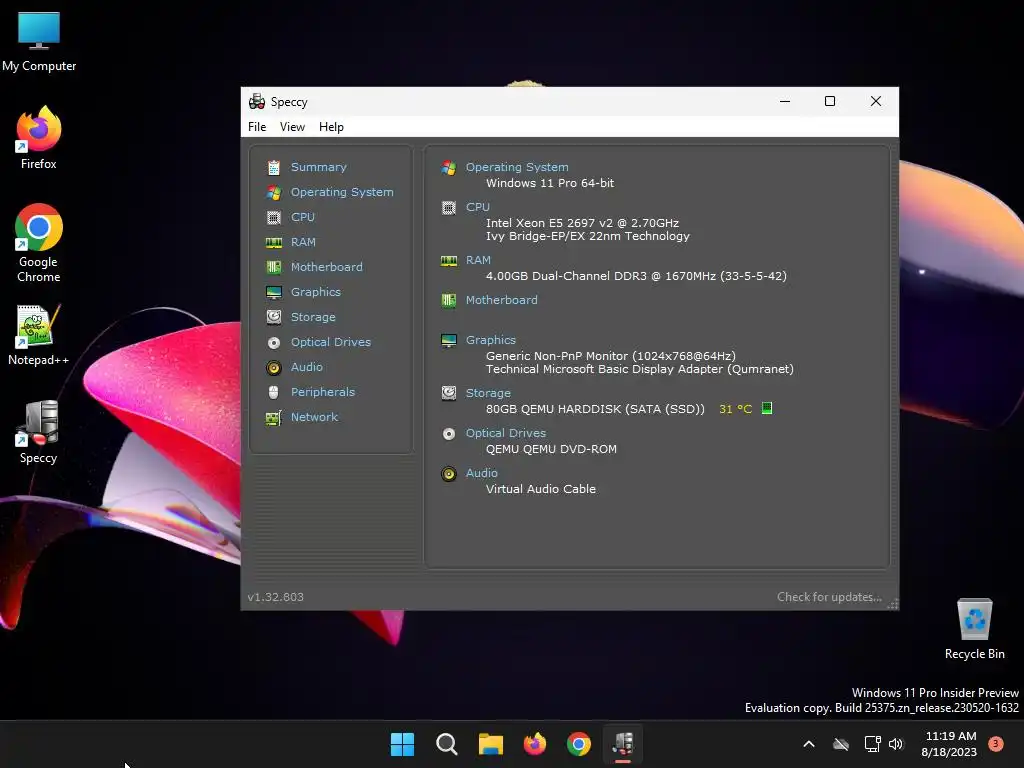Click the Operating System heading link in summary
The width and height of the screenshot is (1024, 768).
[x=517, y=167]
